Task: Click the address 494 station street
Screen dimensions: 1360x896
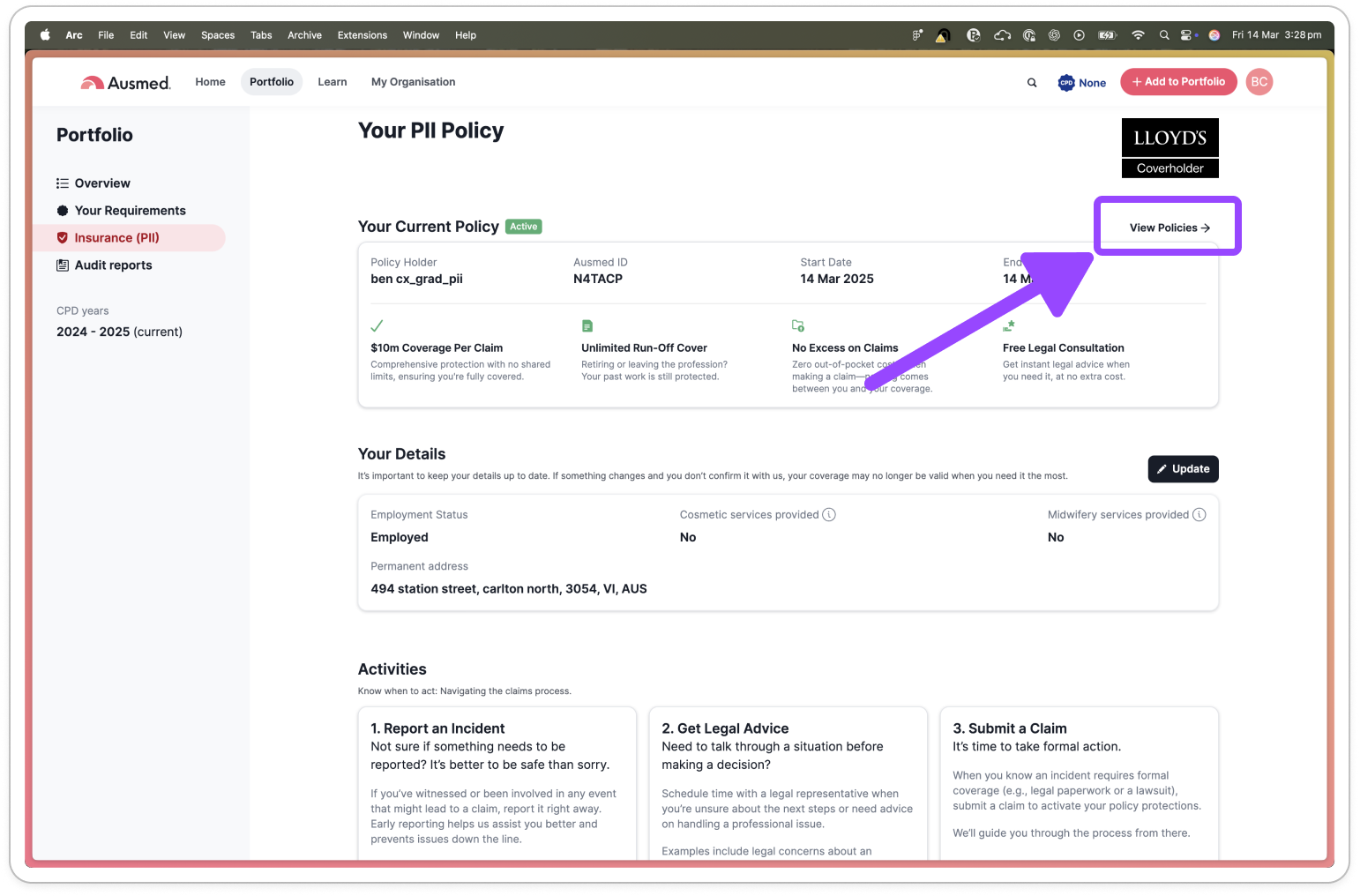Action: 509,589
